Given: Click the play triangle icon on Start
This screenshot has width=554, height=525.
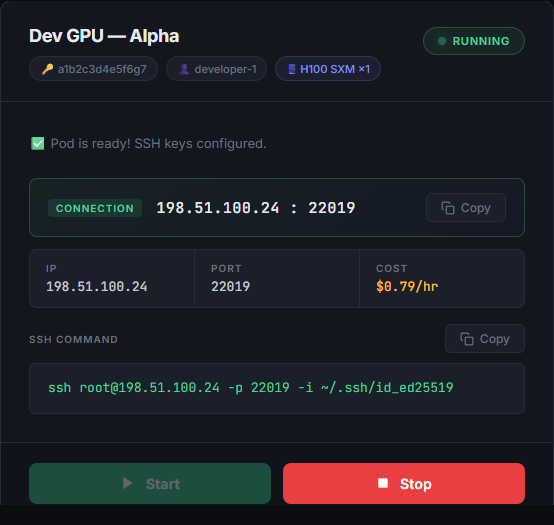Looking at the screenshot, I should coord(127,483).
